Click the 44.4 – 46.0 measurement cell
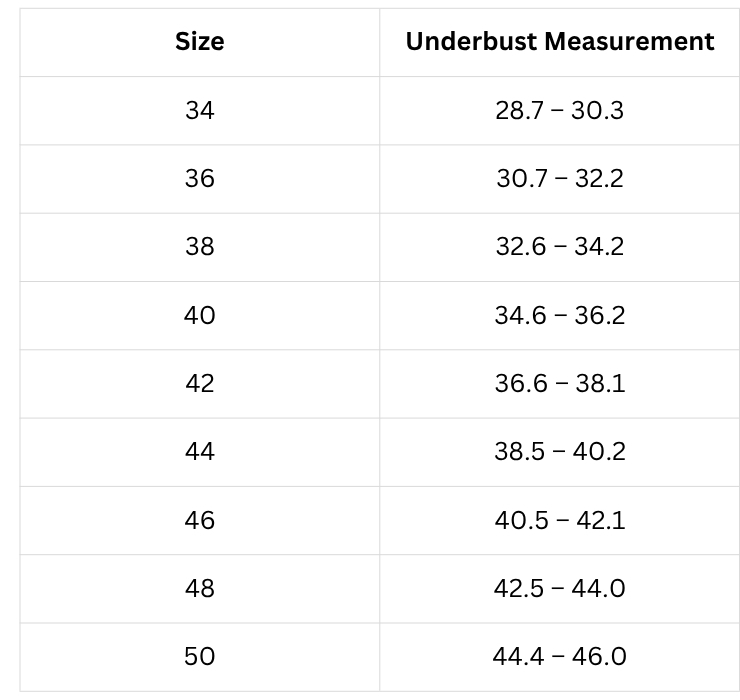Image resolution: width=740 pixels, height=700 pixels. (560, 657)
